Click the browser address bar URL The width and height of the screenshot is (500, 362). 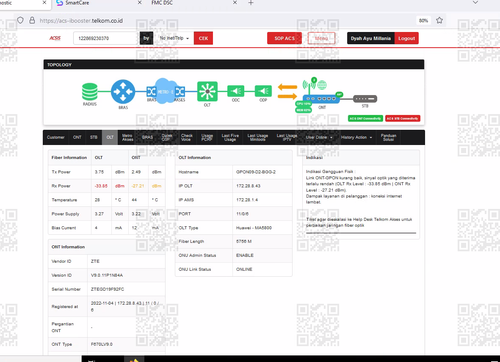pyautogui.click(x=81, y=21)
